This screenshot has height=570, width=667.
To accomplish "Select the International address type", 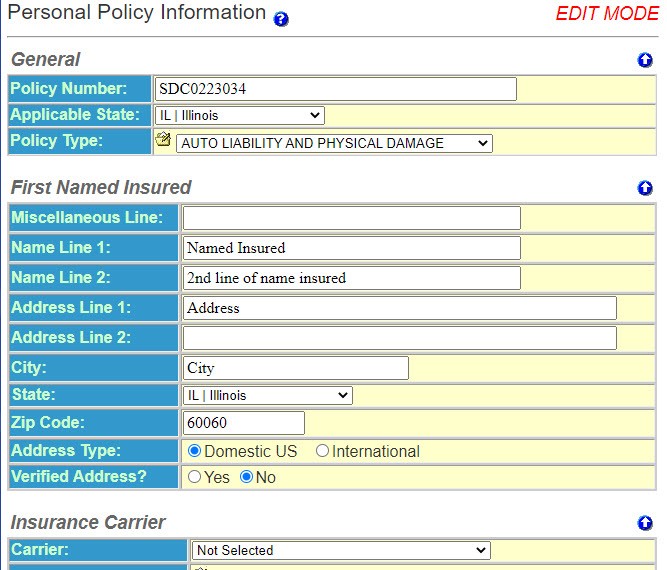I will (322, 451).
